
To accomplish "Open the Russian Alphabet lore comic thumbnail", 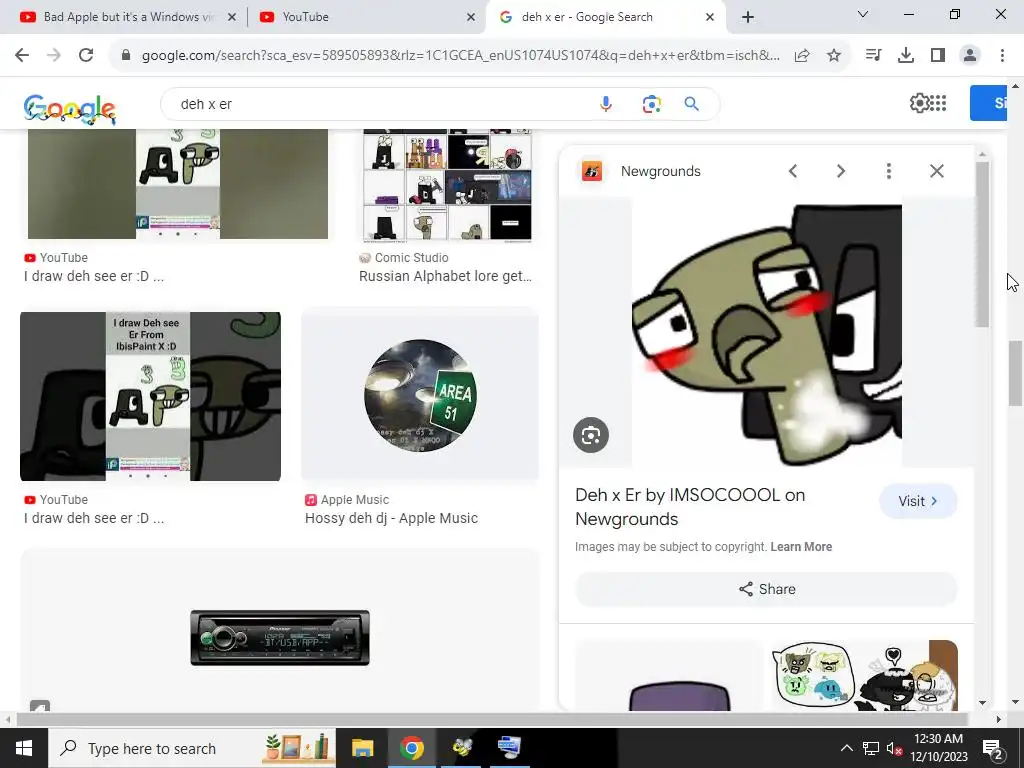I will pyautogui.click(x=447, y=185).
